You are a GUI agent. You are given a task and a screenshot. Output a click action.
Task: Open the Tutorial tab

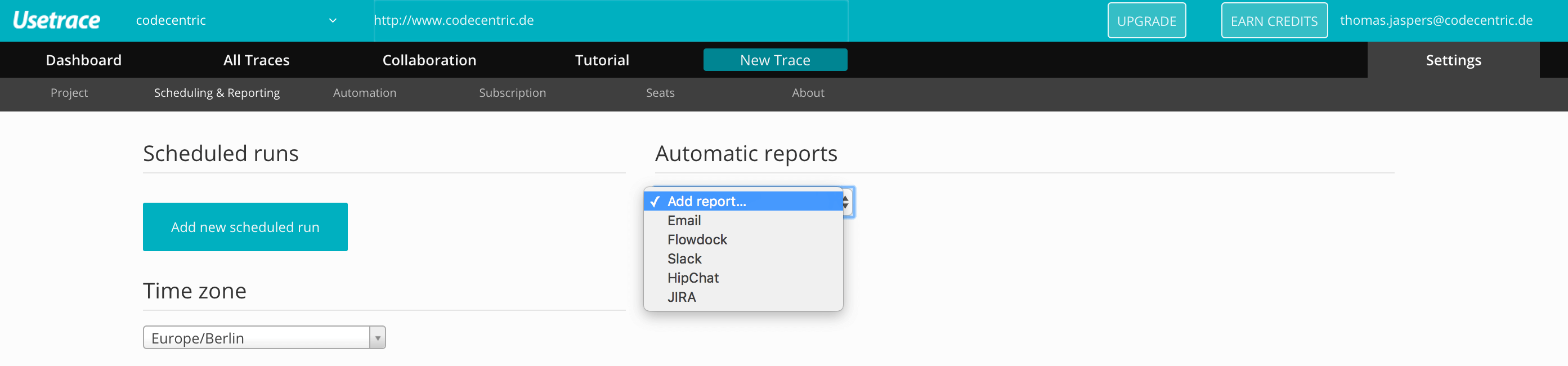602,60
